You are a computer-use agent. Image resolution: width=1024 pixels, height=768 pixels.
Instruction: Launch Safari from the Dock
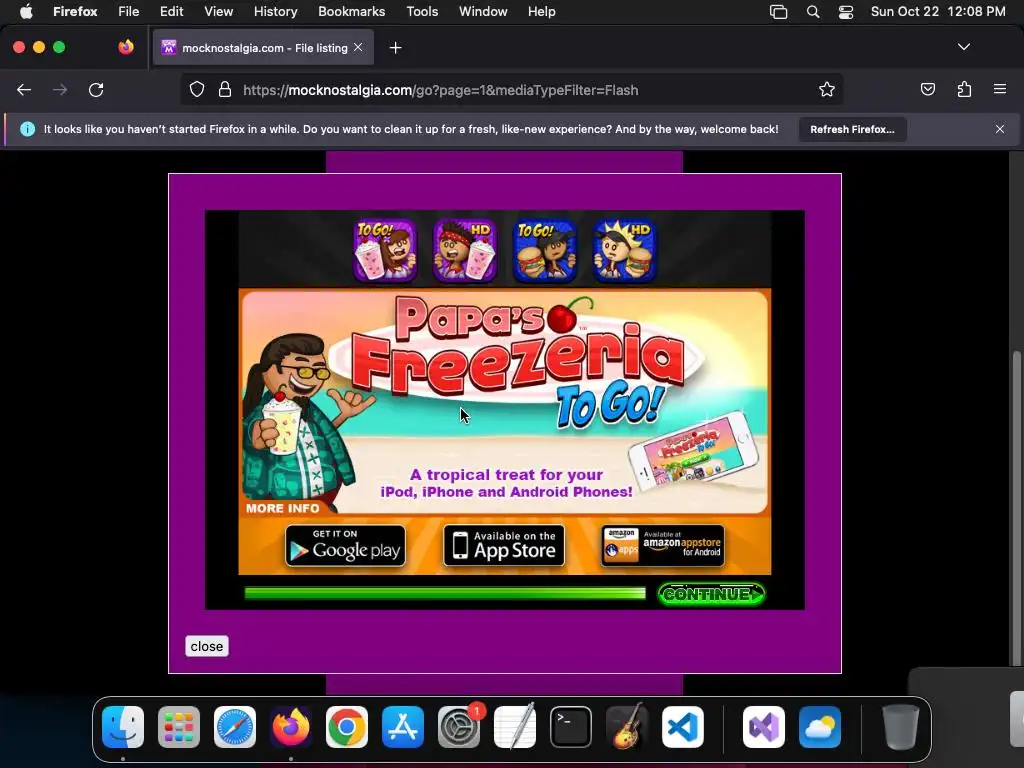pos(235,727)
